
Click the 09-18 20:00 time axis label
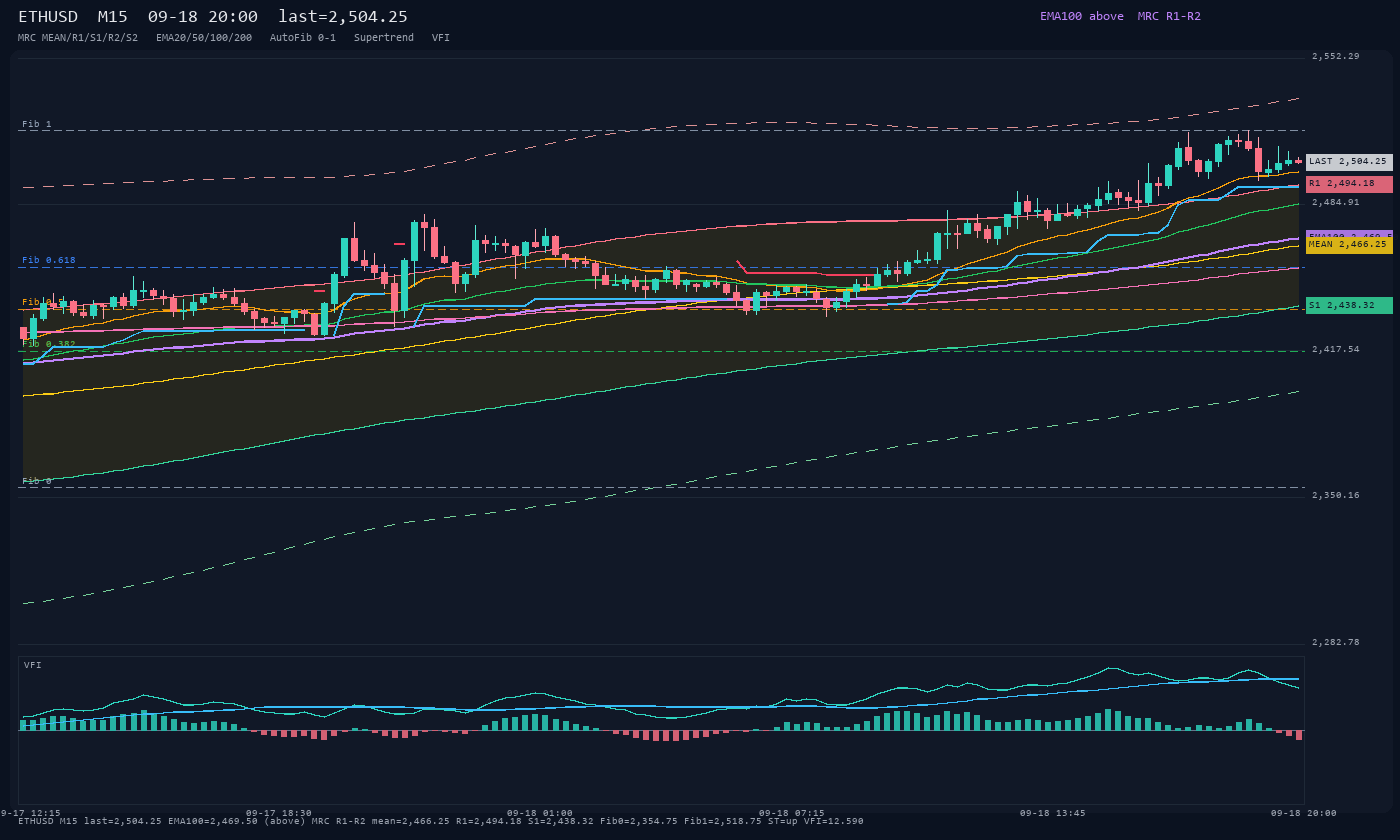(1304, 813)
